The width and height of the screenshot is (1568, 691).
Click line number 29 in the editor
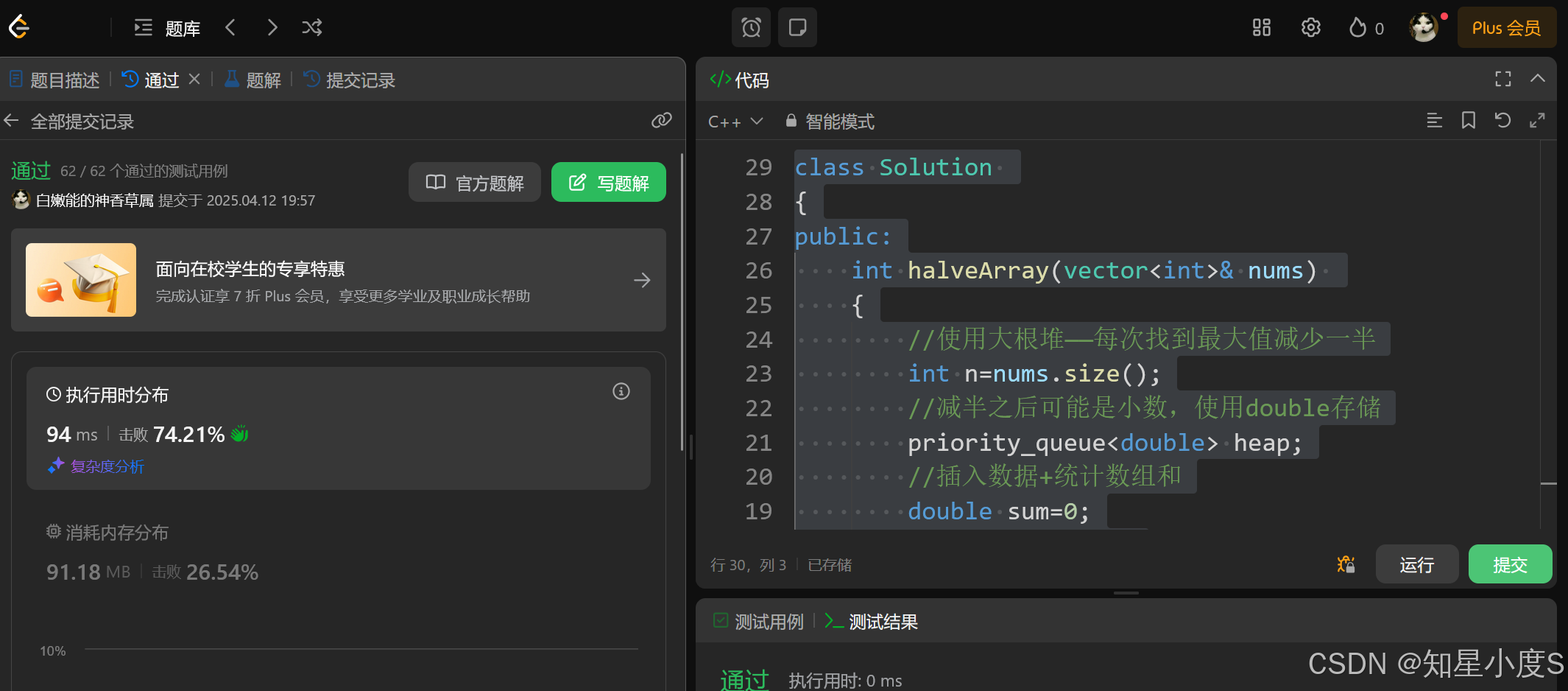click(x=758, y=167)
